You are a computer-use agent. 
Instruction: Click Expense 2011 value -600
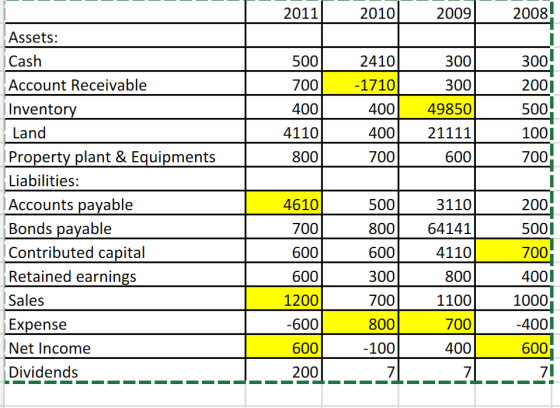pos(284,323)
